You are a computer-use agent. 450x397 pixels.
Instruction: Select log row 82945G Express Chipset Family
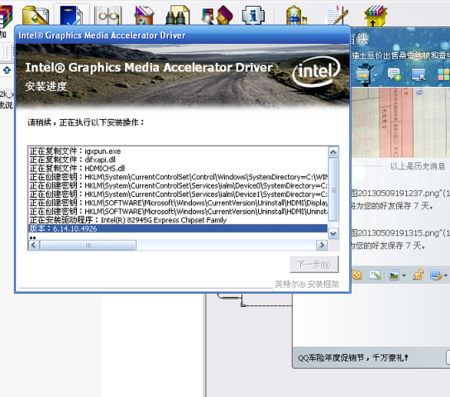[178, 220]
